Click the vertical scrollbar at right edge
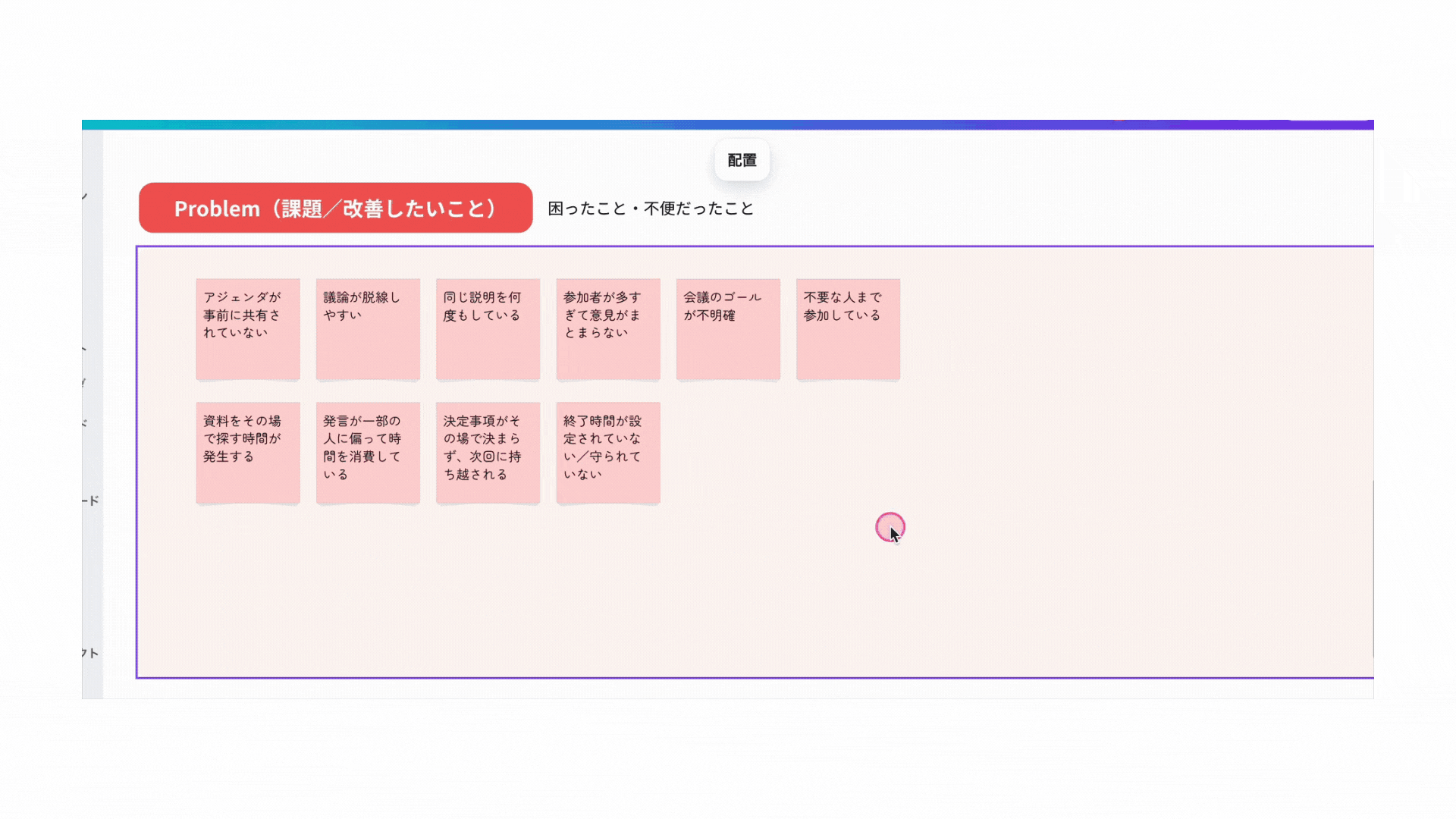 pos(1373,569)
